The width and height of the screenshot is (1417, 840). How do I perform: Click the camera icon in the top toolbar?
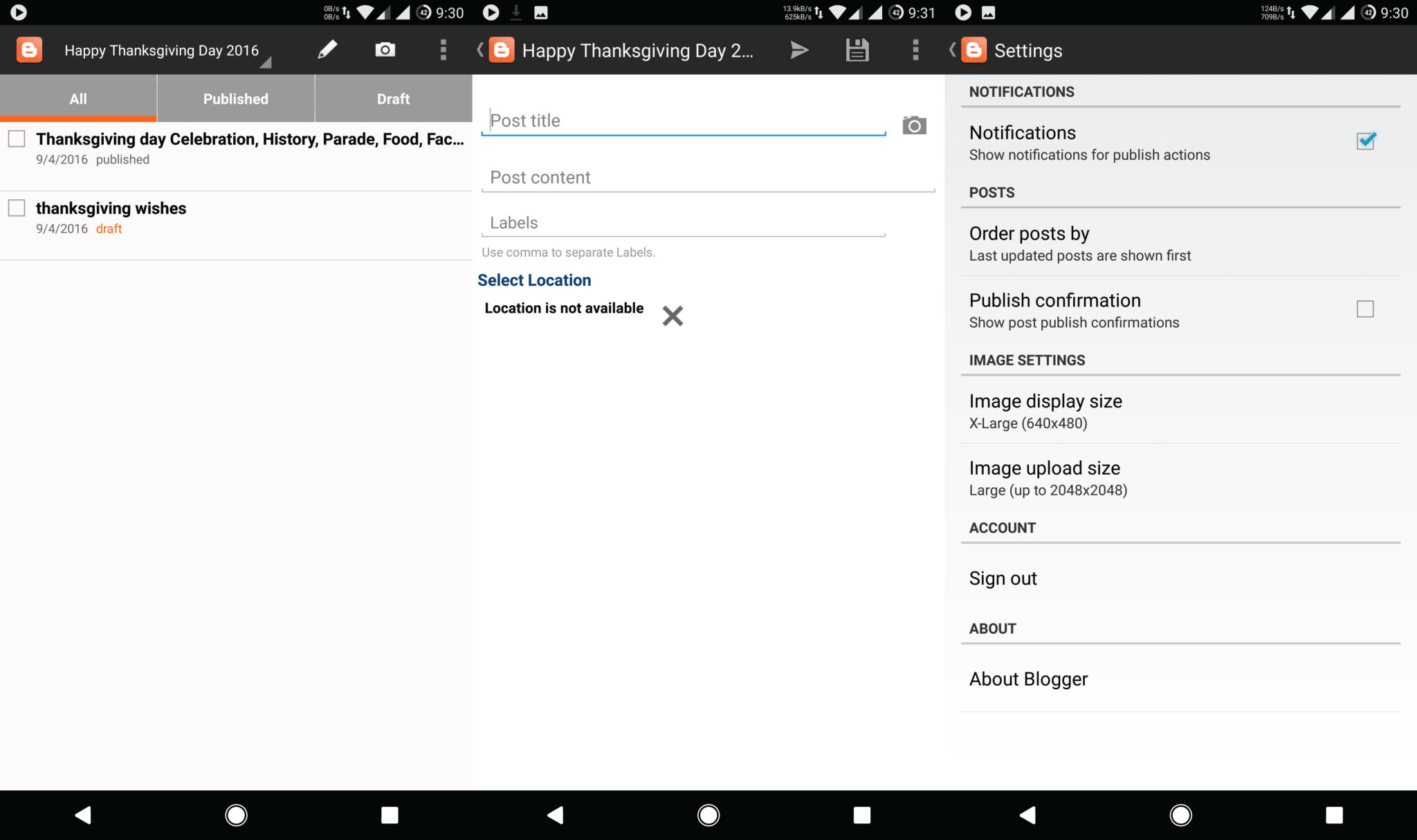(384, 49)
